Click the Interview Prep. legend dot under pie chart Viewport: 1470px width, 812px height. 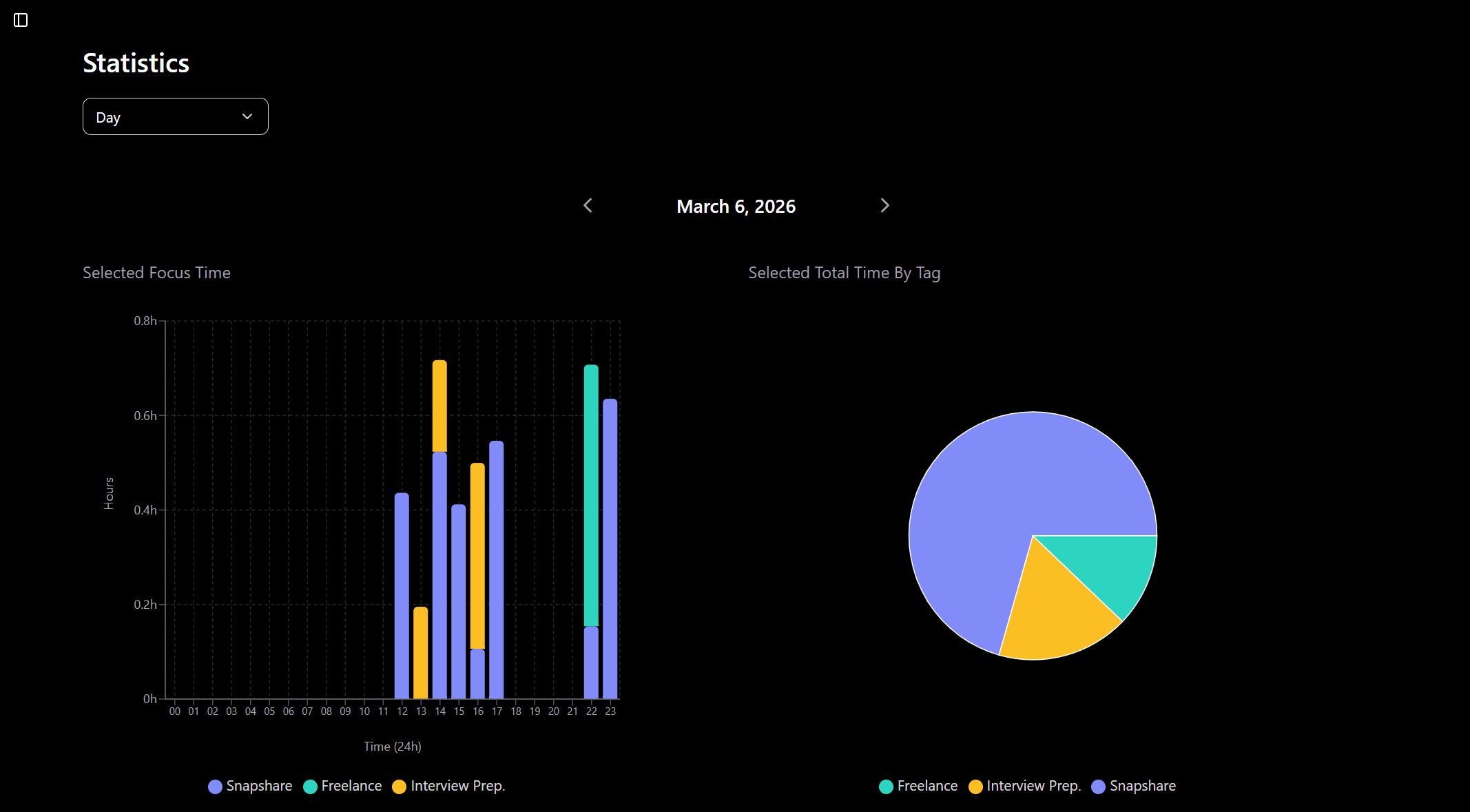coord(975,786)
